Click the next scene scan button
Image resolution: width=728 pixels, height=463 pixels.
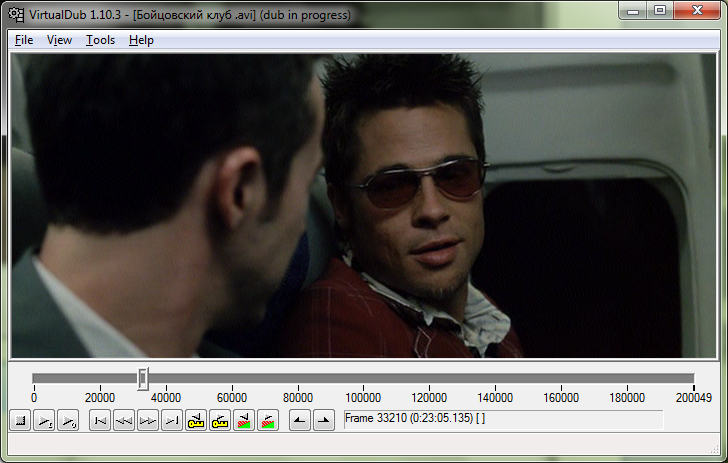click(268, 421)
